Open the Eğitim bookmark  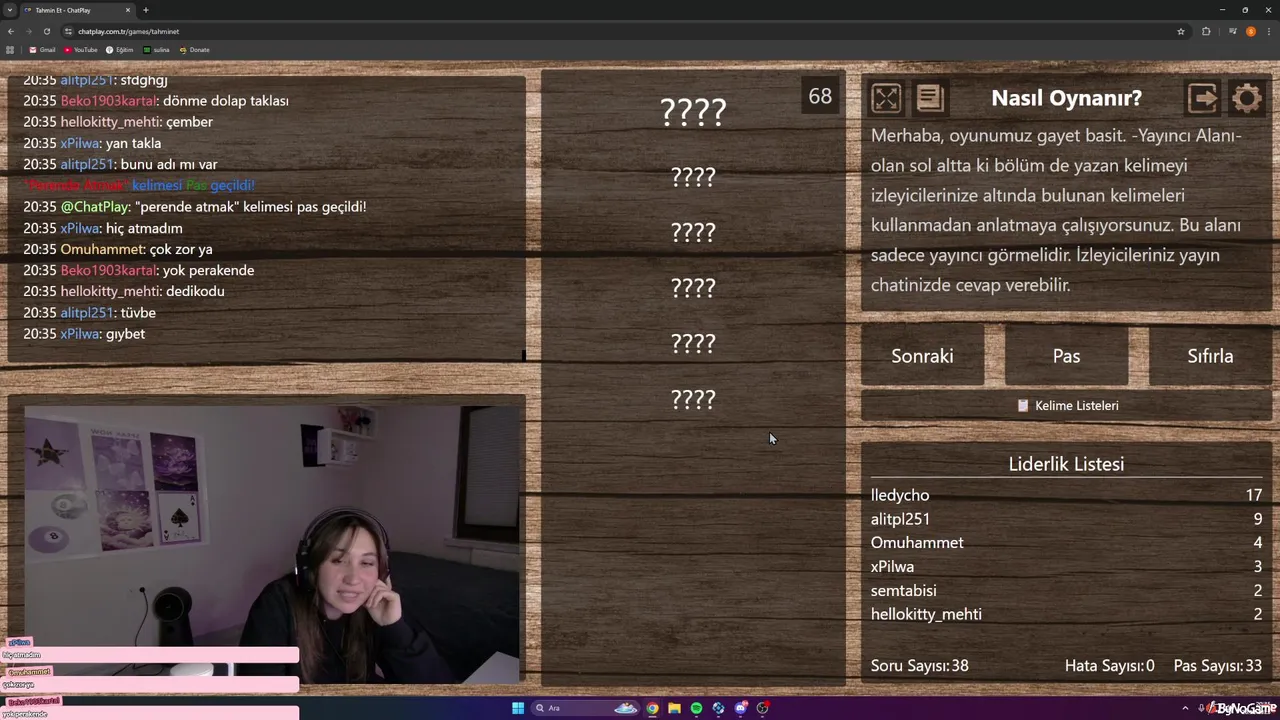(120, 50)
